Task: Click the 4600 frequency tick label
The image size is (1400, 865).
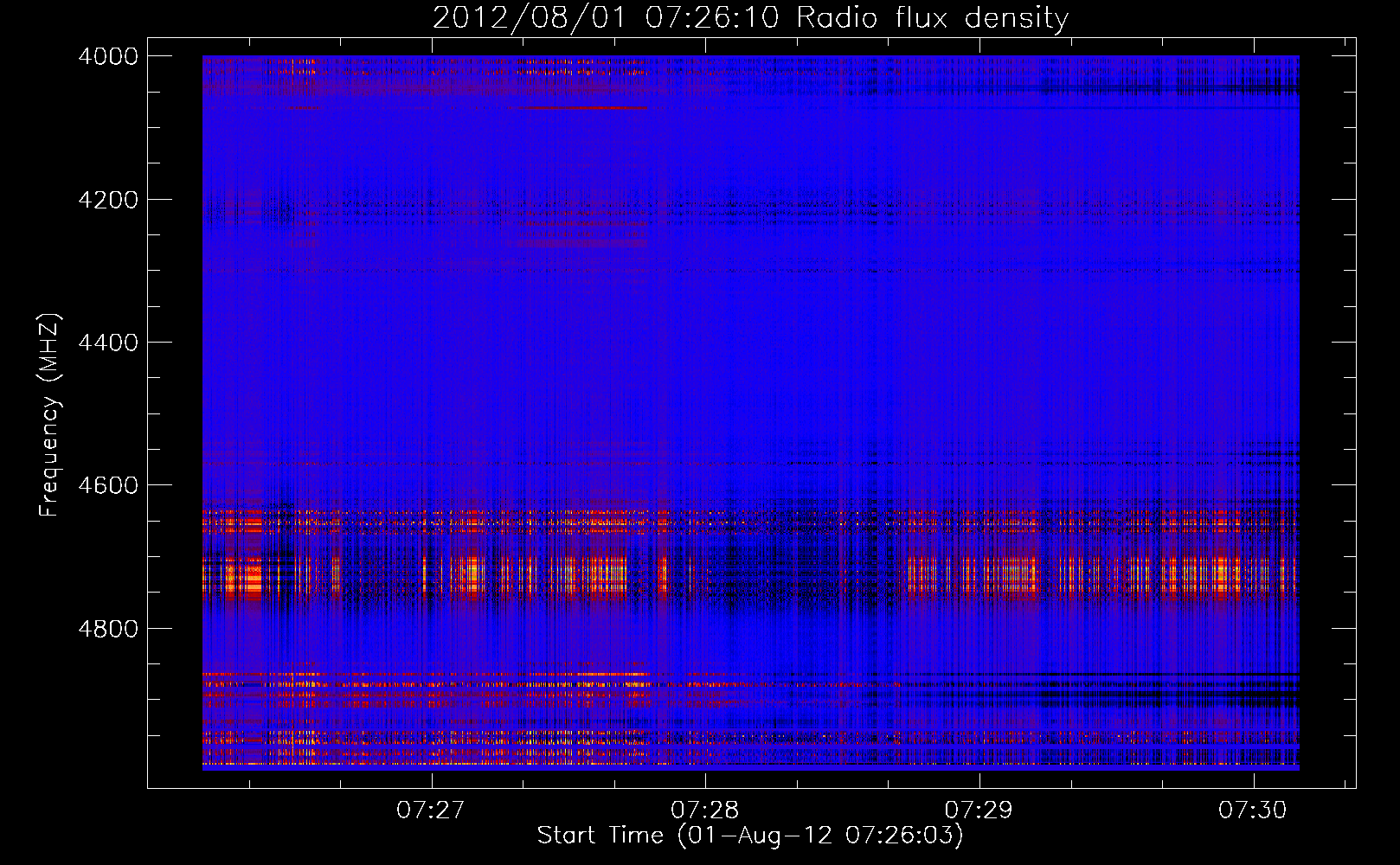Action: (x=108, y=485)
